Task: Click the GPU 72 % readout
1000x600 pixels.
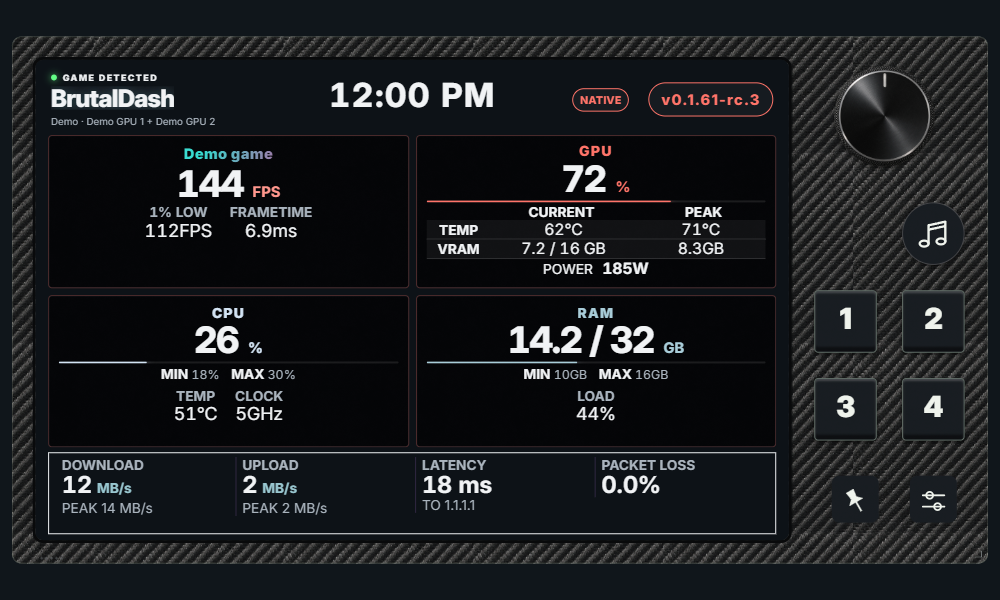Action: point(596,179)
